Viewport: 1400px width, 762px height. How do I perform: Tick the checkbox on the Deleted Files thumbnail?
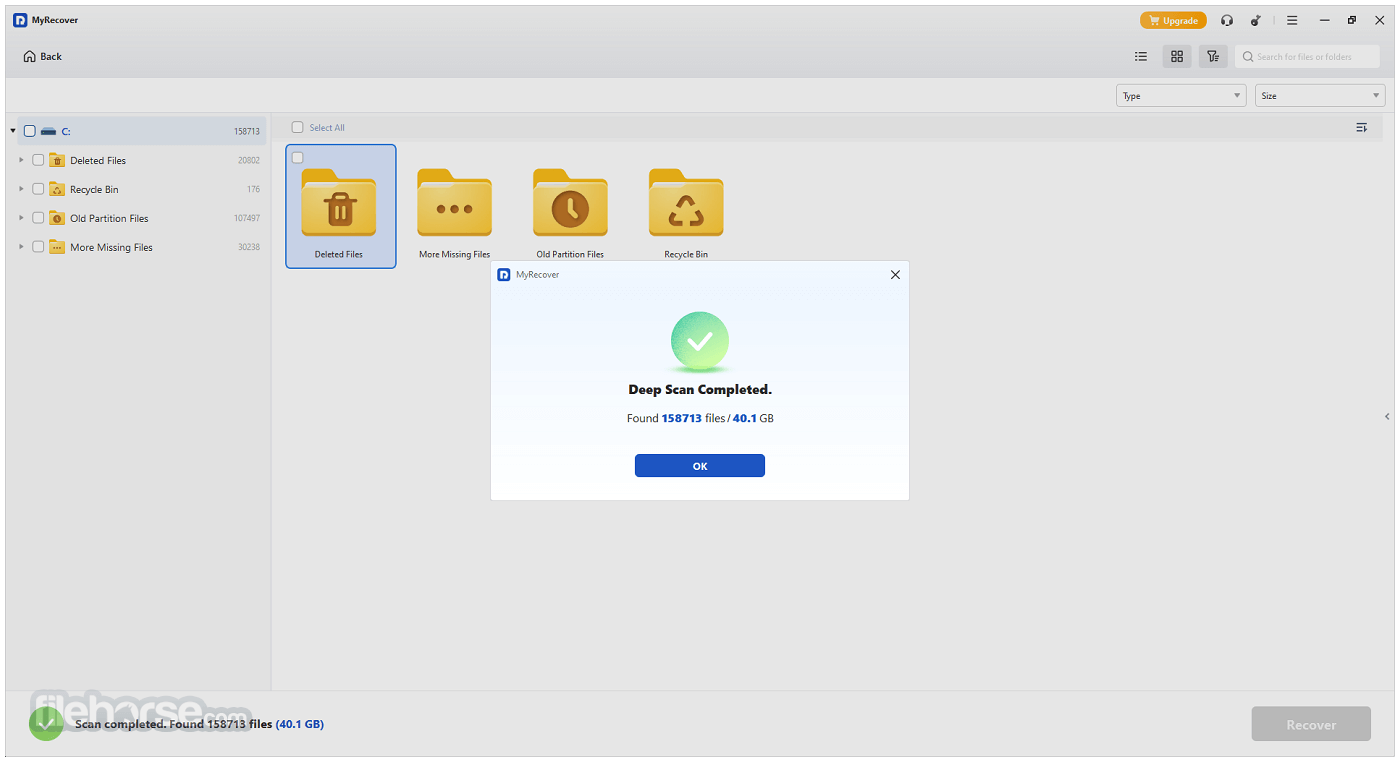[x=297, y=158]
